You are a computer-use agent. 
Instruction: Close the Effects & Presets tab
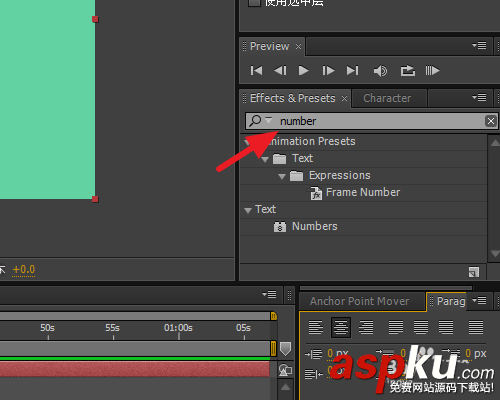pyautogui.click(x=344, y=99)
